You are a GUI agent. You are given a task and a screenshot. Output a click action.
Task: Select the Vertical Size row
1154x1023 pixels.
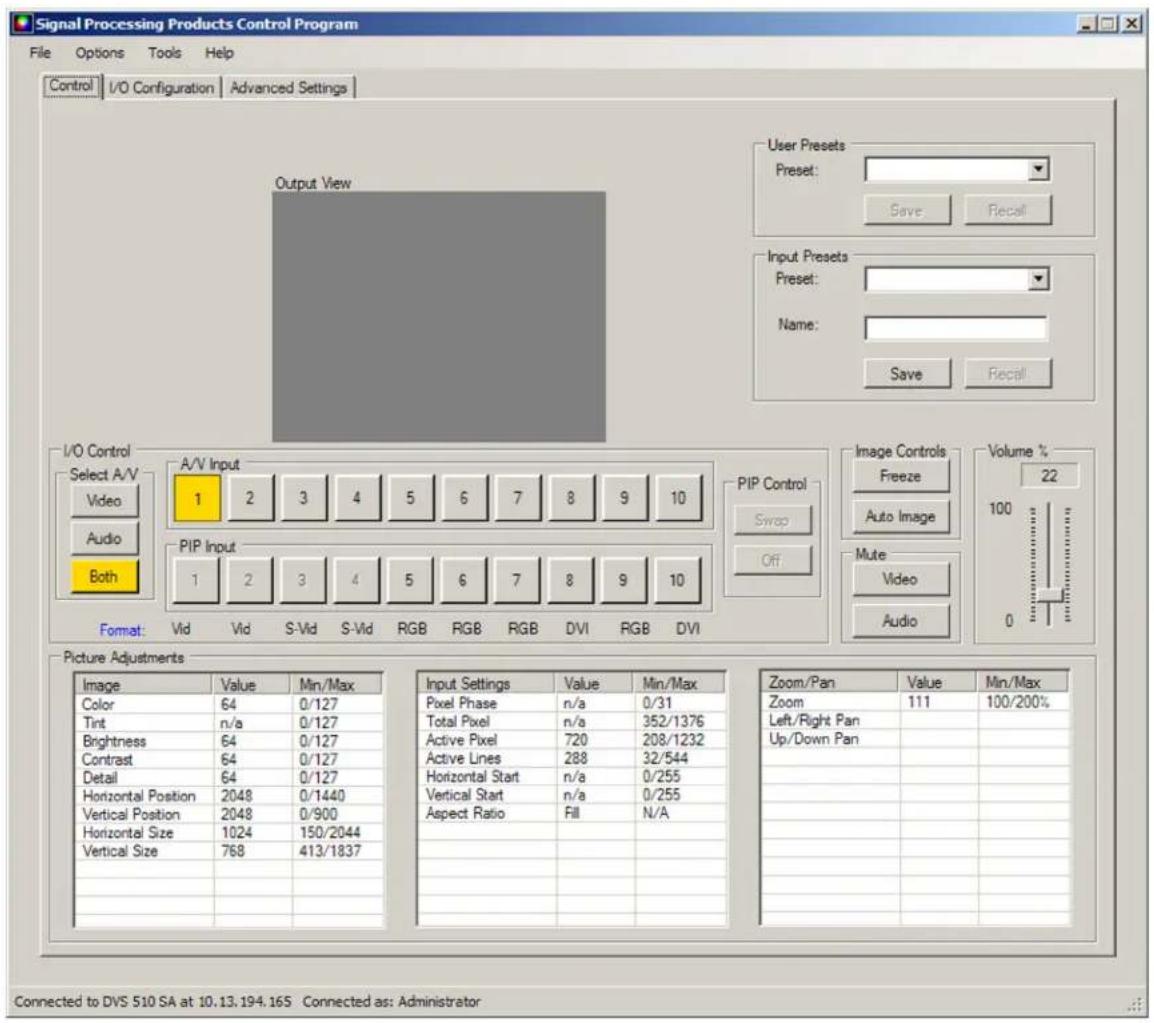(228, 852)
